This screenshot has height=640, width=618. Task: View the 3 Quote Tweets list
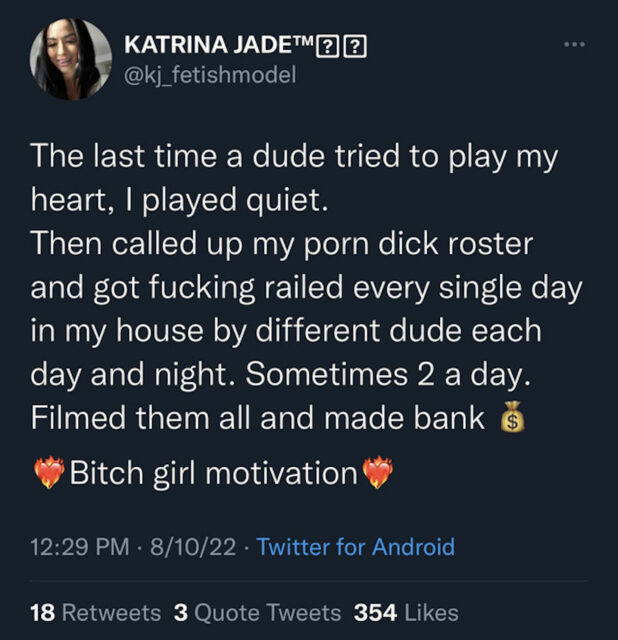click(257, 613)
